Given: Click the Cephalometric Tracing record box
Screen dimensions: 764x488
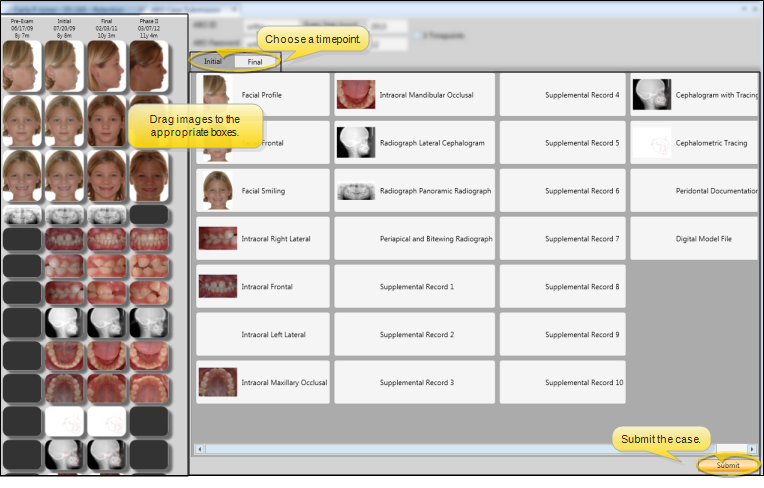Looking at the screenshot, I should click(695, 143).
